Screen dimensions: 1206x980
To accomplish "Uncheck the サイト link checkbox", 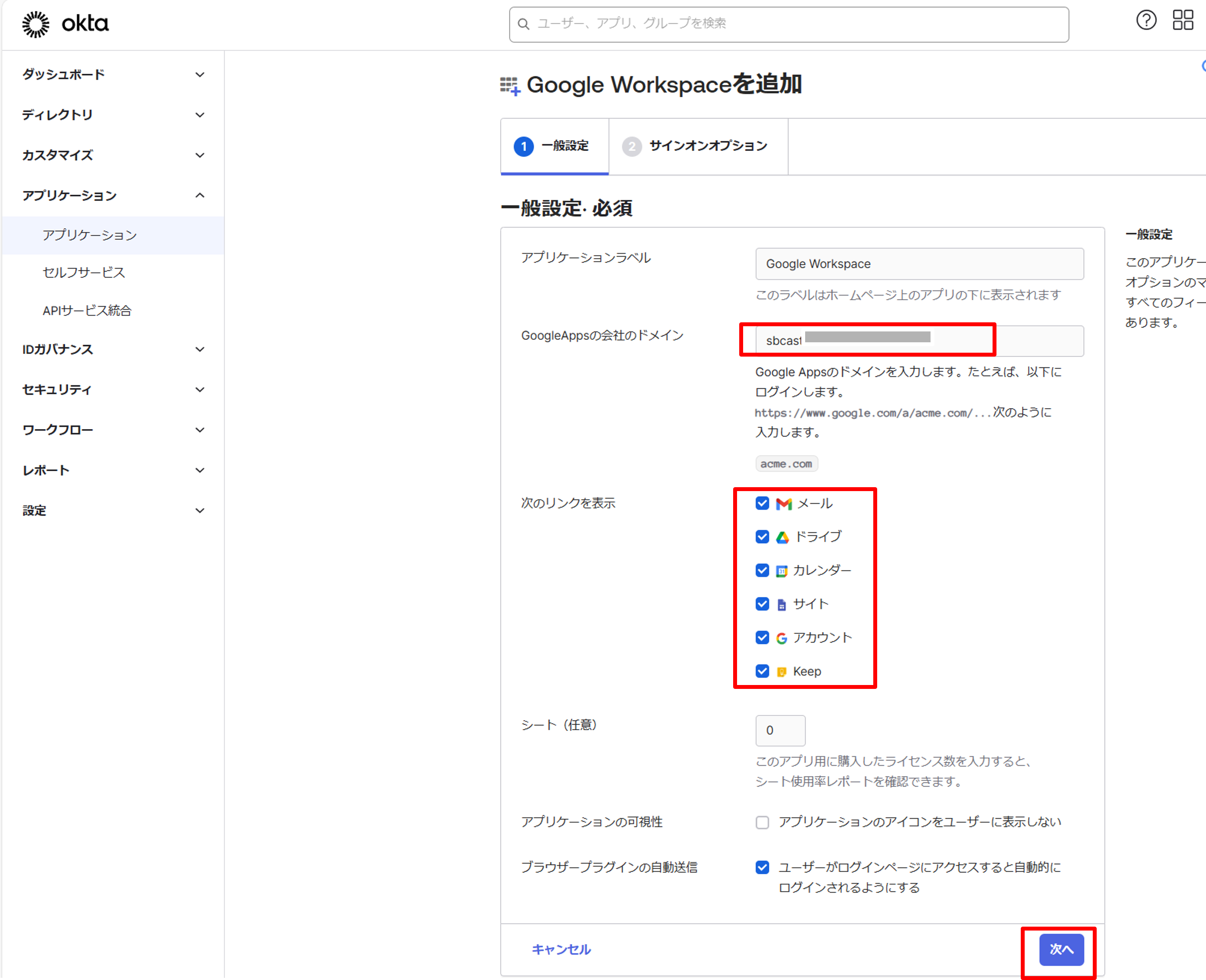I will pyautogui.click(x=762, y=604).
